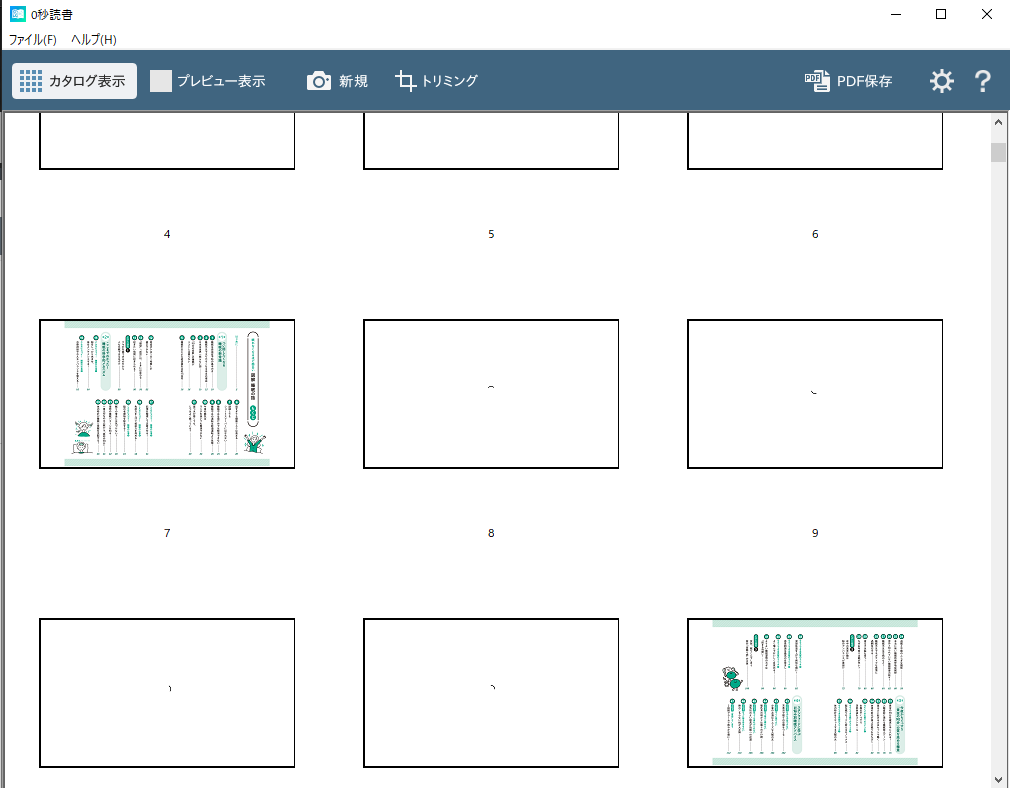Click the scrollbar up arrow

pyautogui.click(x=998, y=122)
